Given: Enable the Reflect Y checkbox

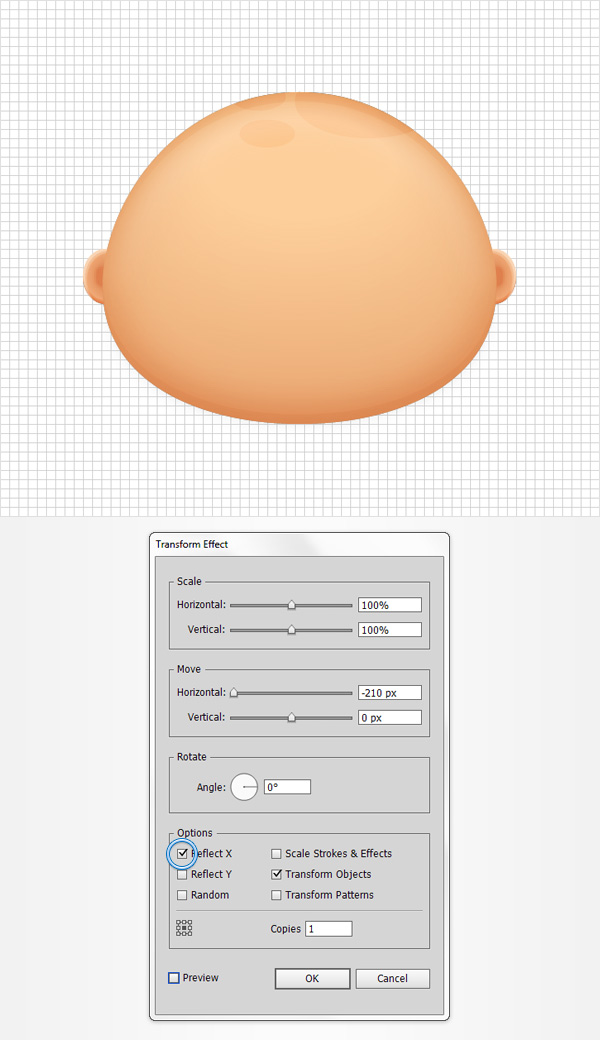Looking at the screenshot, I should (x=182, y=875).
